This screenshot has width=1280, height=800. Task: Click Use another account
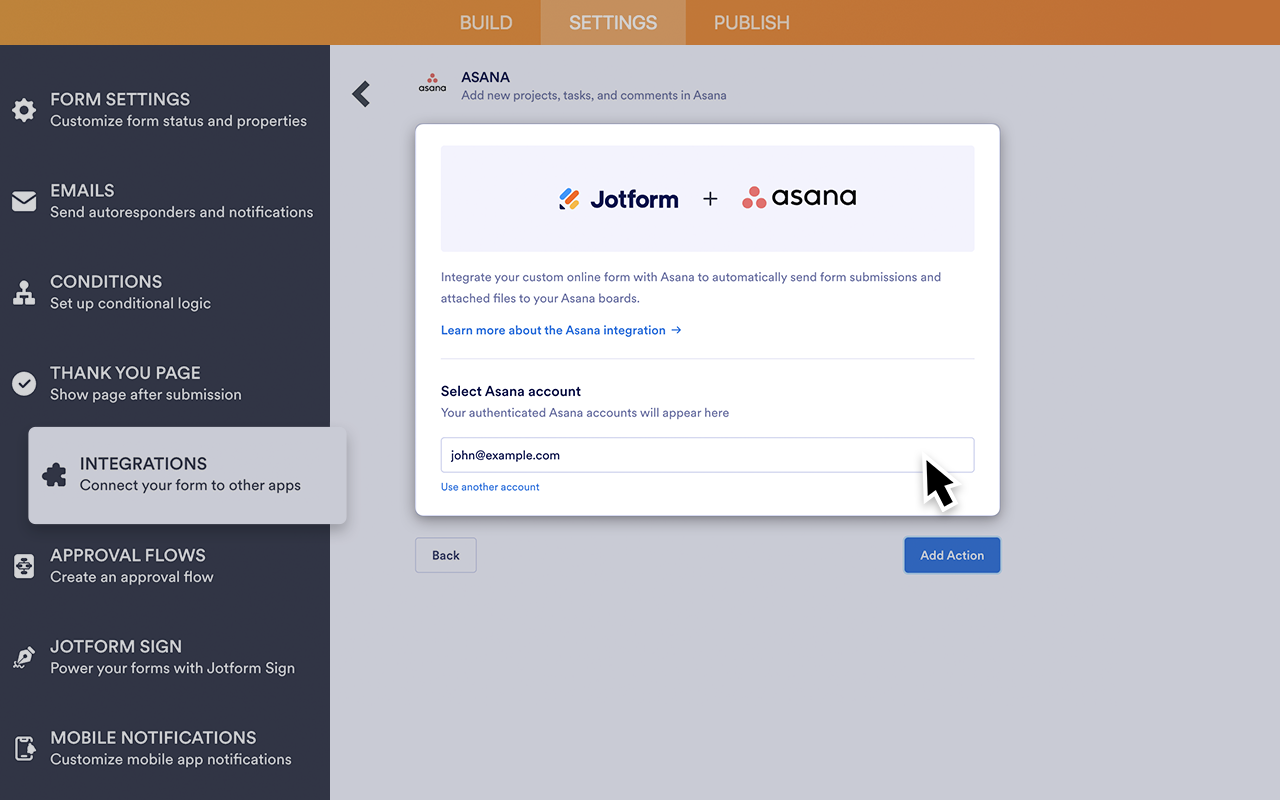click(x=490, y=487)
